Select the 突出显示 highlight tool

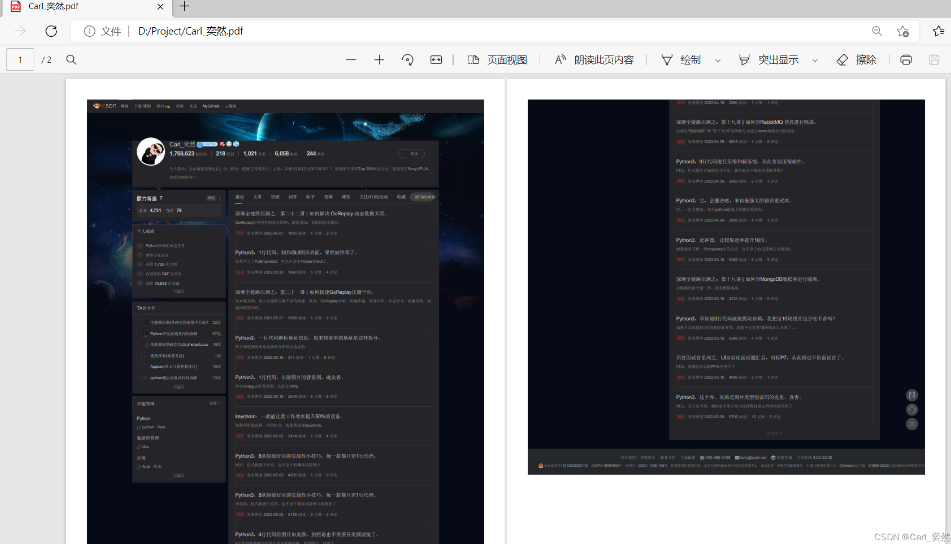tap(768, 59)
